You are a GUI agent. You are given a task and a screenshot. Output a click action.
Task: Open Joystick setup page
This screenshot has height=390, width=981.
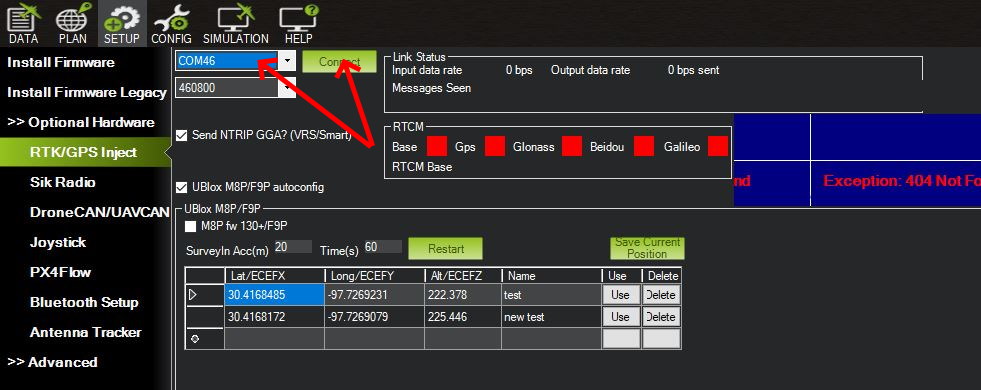coord(58,242)
